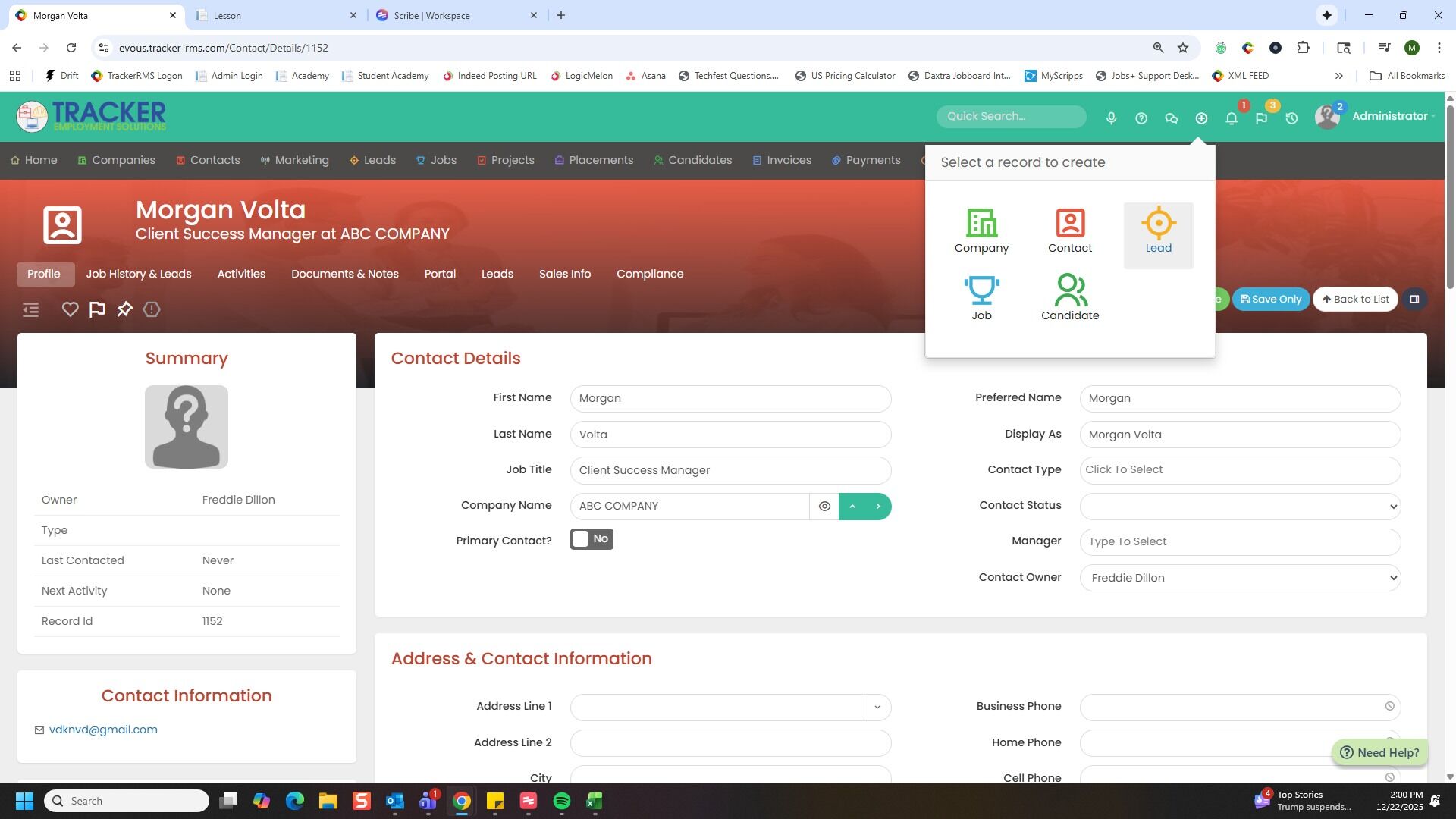Viewport: 1456px width, 819px height.
Task: Open recent history clock icon
Action: click(x=1291, y=118)
